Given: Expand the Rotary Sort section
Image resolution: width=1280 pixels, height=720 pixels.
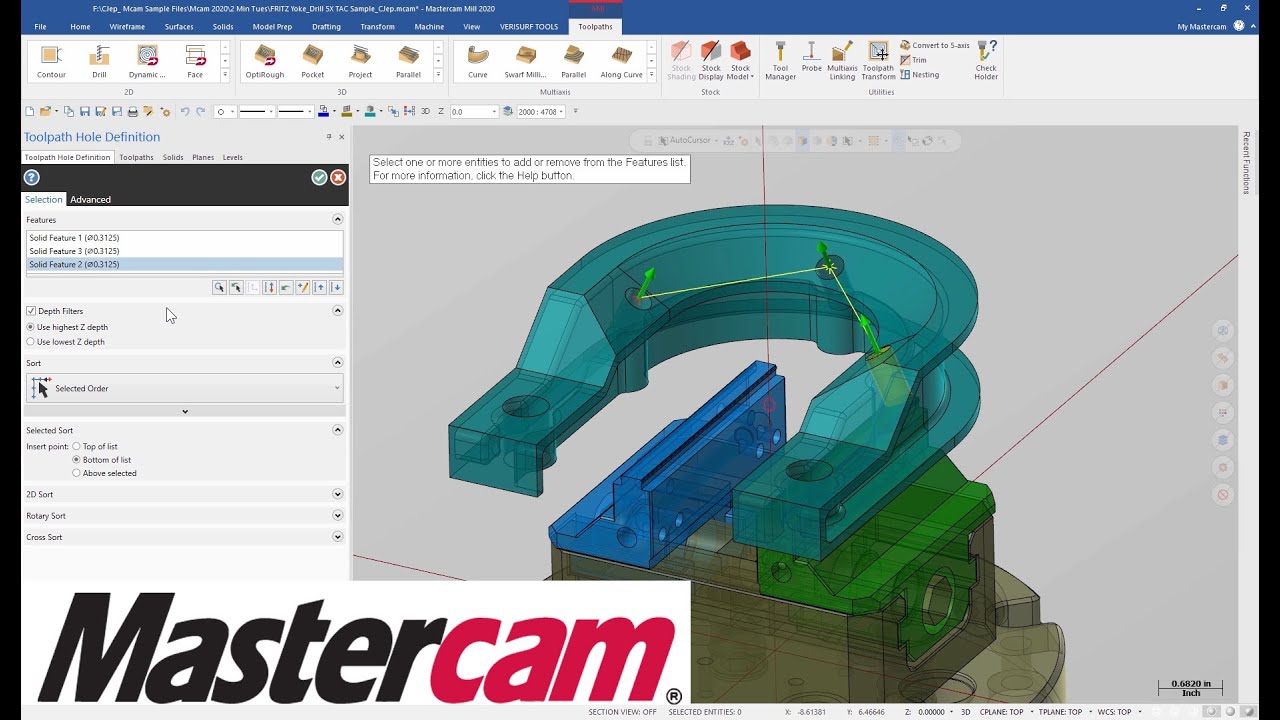Looking at the screenshot, I should point(337,516).
